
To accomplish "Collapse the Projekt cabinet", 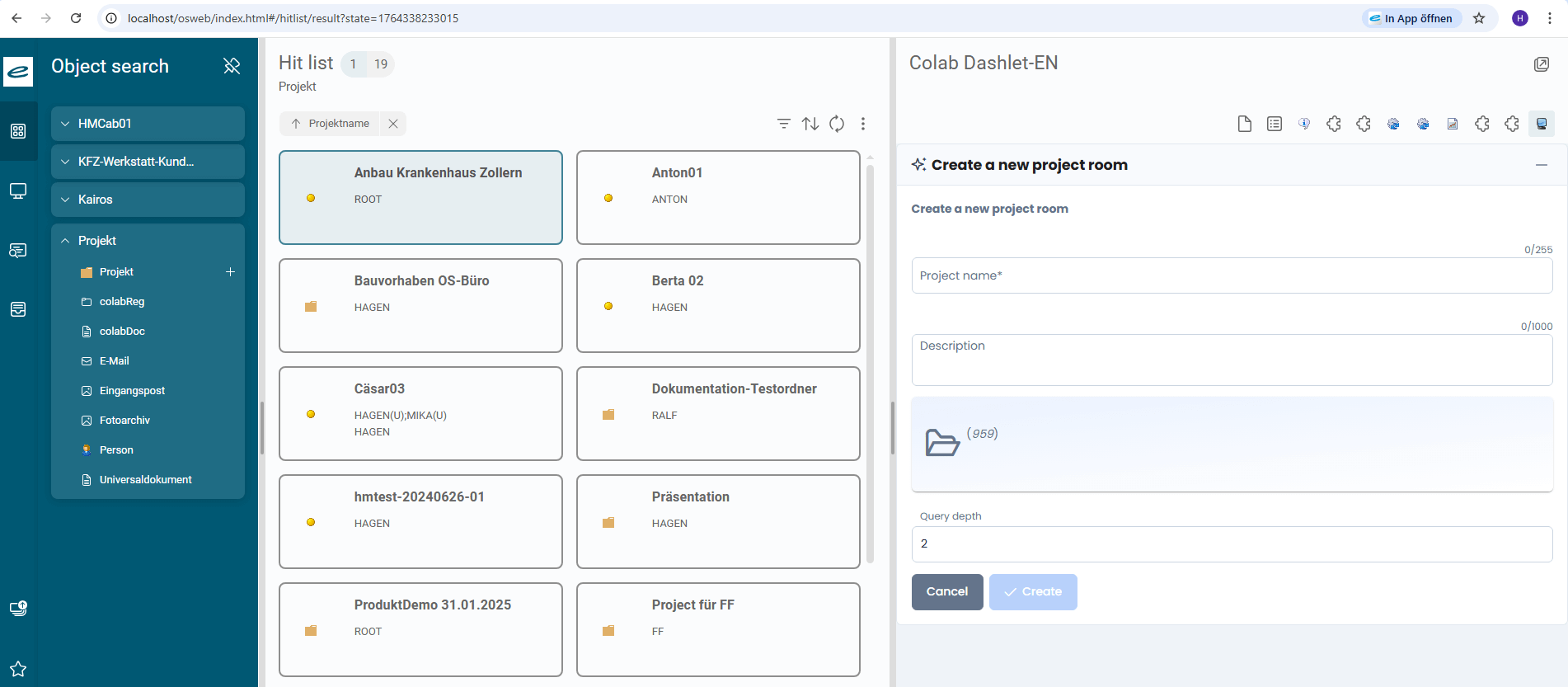I will click(148, 241).
